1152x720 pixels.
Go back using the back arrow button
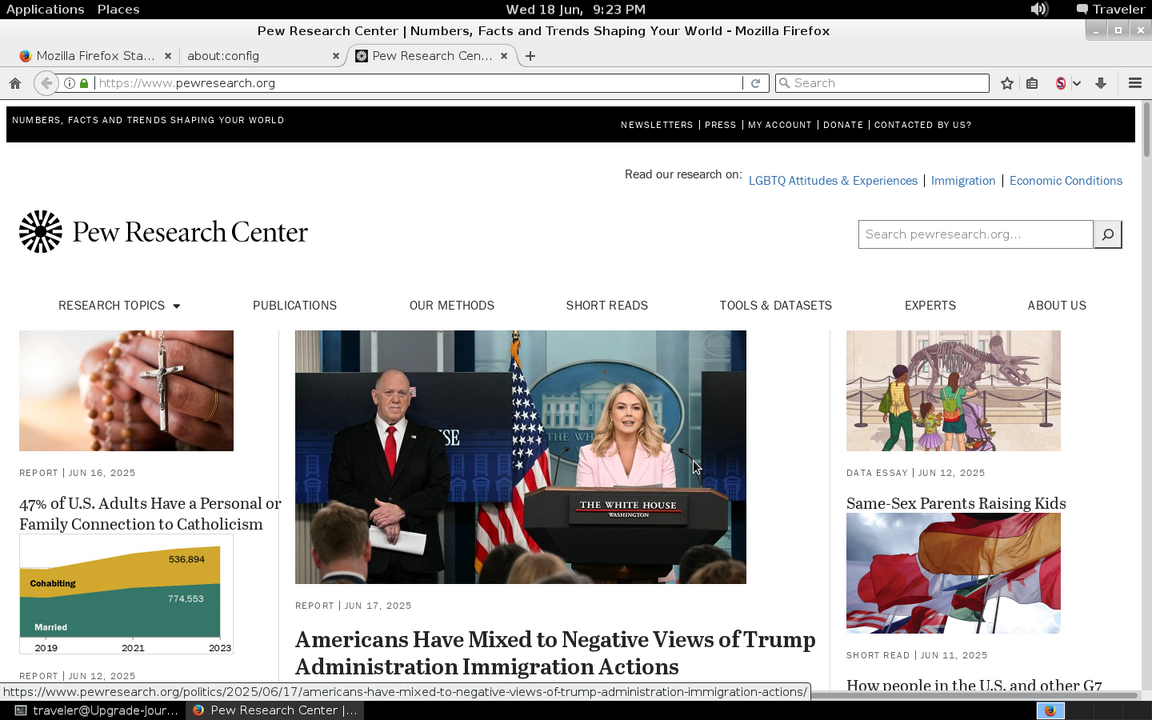click(x=46, y=83)
